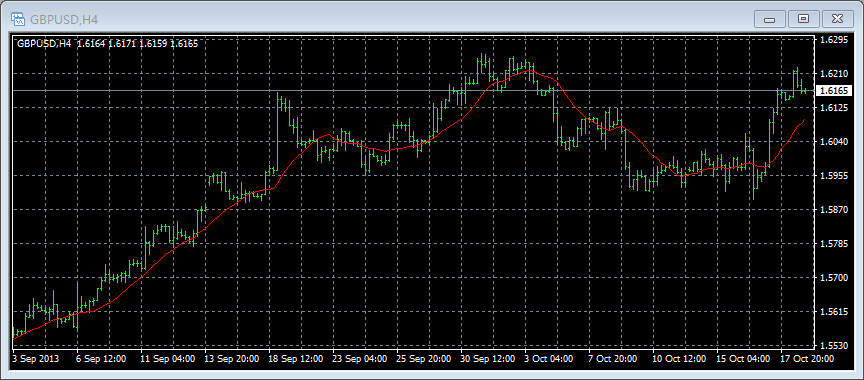
Task: Minimize the GBPUSD,H4 chart window
Action: (x=770, y=19)
